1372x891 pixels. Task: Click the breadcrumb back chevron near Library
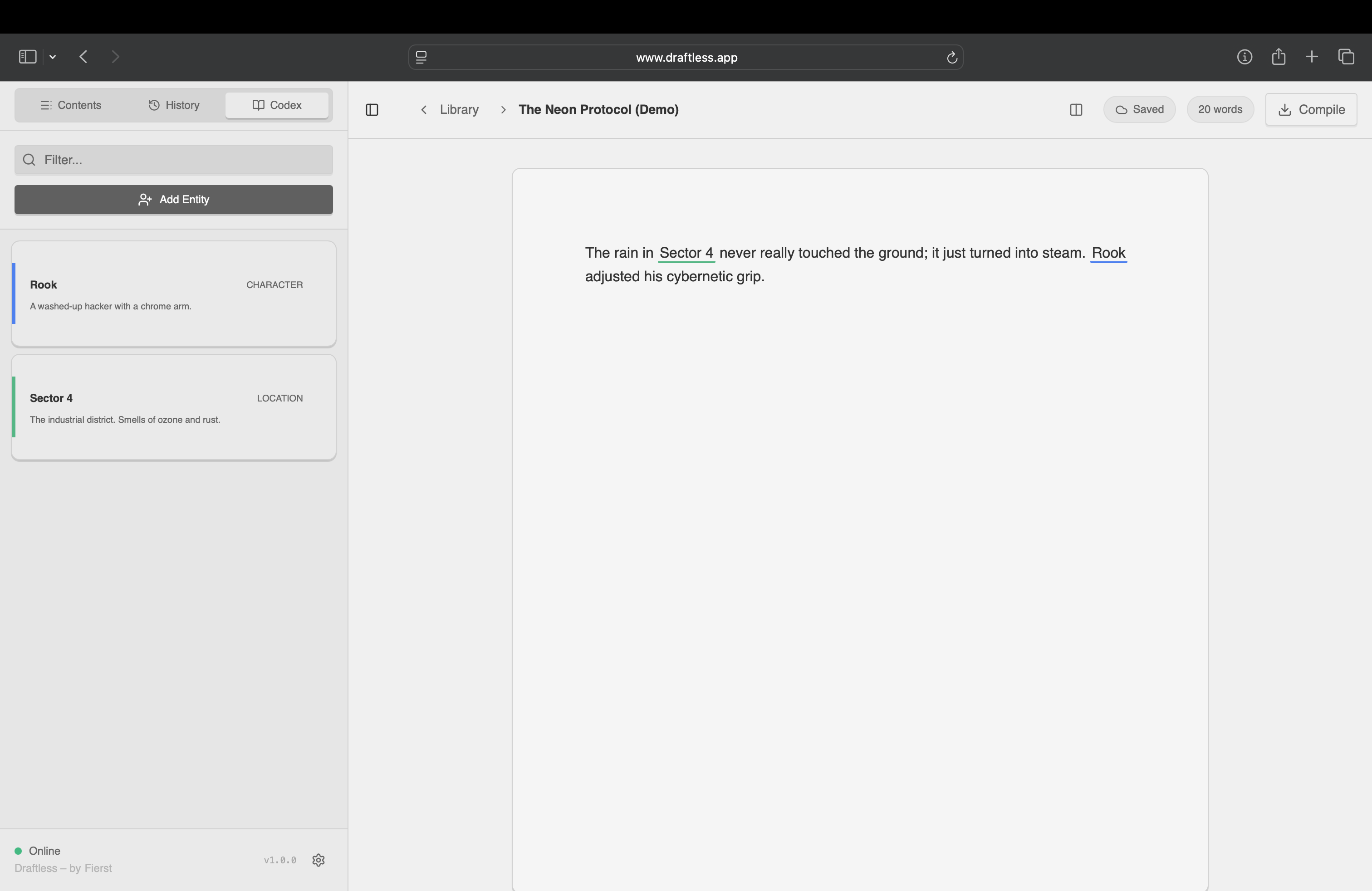(x=424, y=109)
